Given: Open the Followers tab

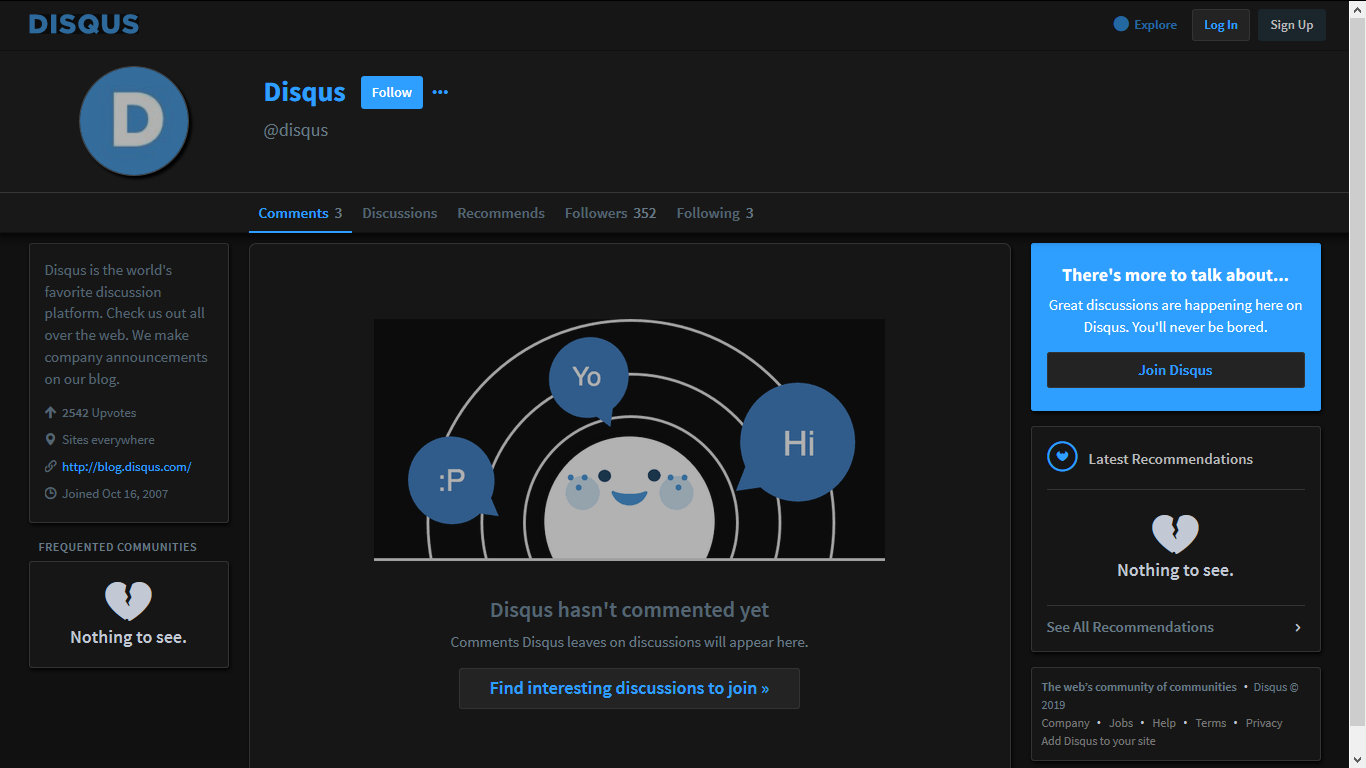Looking at the screenshot, I should point(610,212).
